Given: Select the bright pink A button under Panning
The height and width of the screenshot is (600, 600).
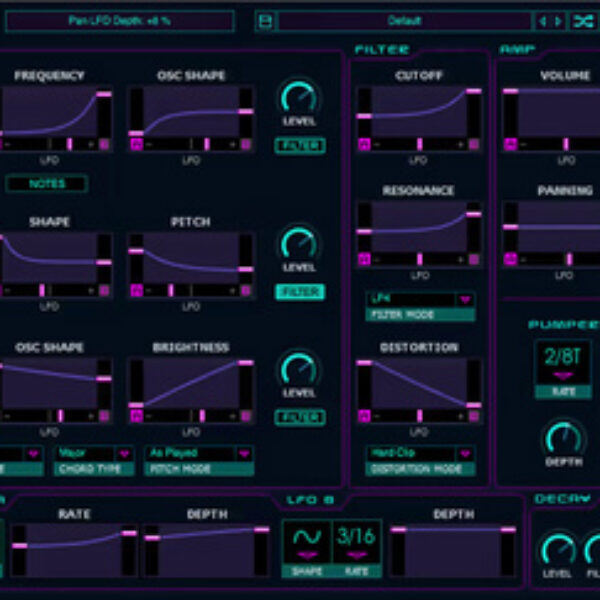Looking at the screenshot, I should [x=510, y=260].
